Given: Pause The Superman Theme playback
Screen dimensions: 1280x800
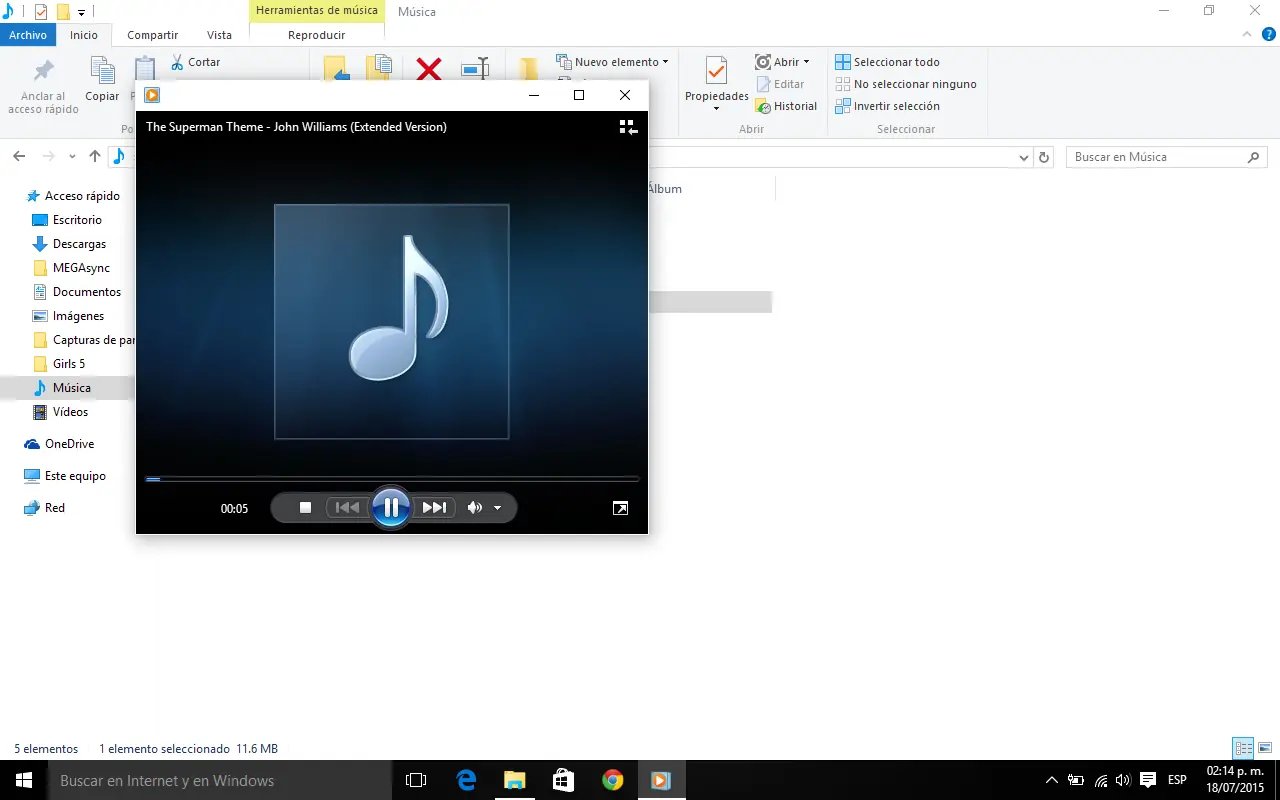Looking at the screenshot, I should pos(391,508).
